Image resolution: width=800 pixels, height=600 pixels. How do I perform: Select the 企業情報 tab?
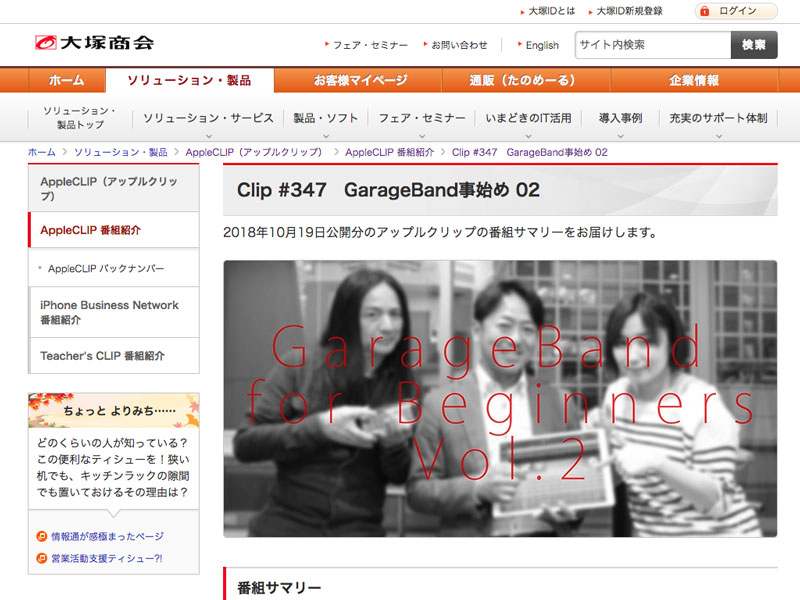694,80
